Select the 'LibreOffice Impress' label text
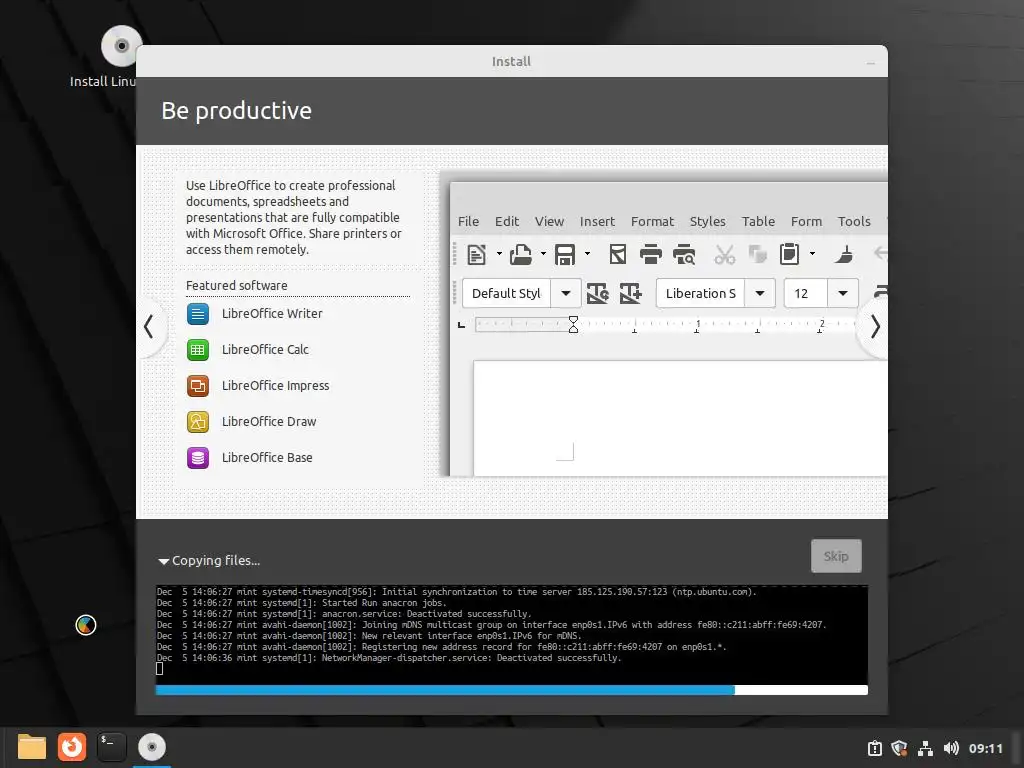Screen dimensions: 1024x768 275,385
